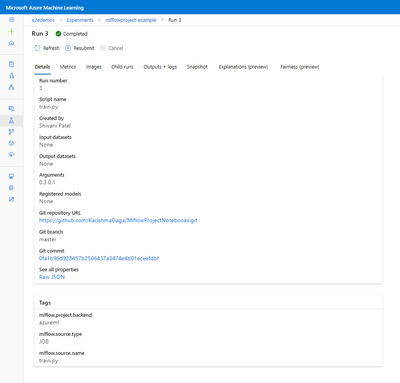Image resolution: width=400 pixels, height=383 pixels.
Task: Click the 'azureml' tag value
Action: point(49,323)
